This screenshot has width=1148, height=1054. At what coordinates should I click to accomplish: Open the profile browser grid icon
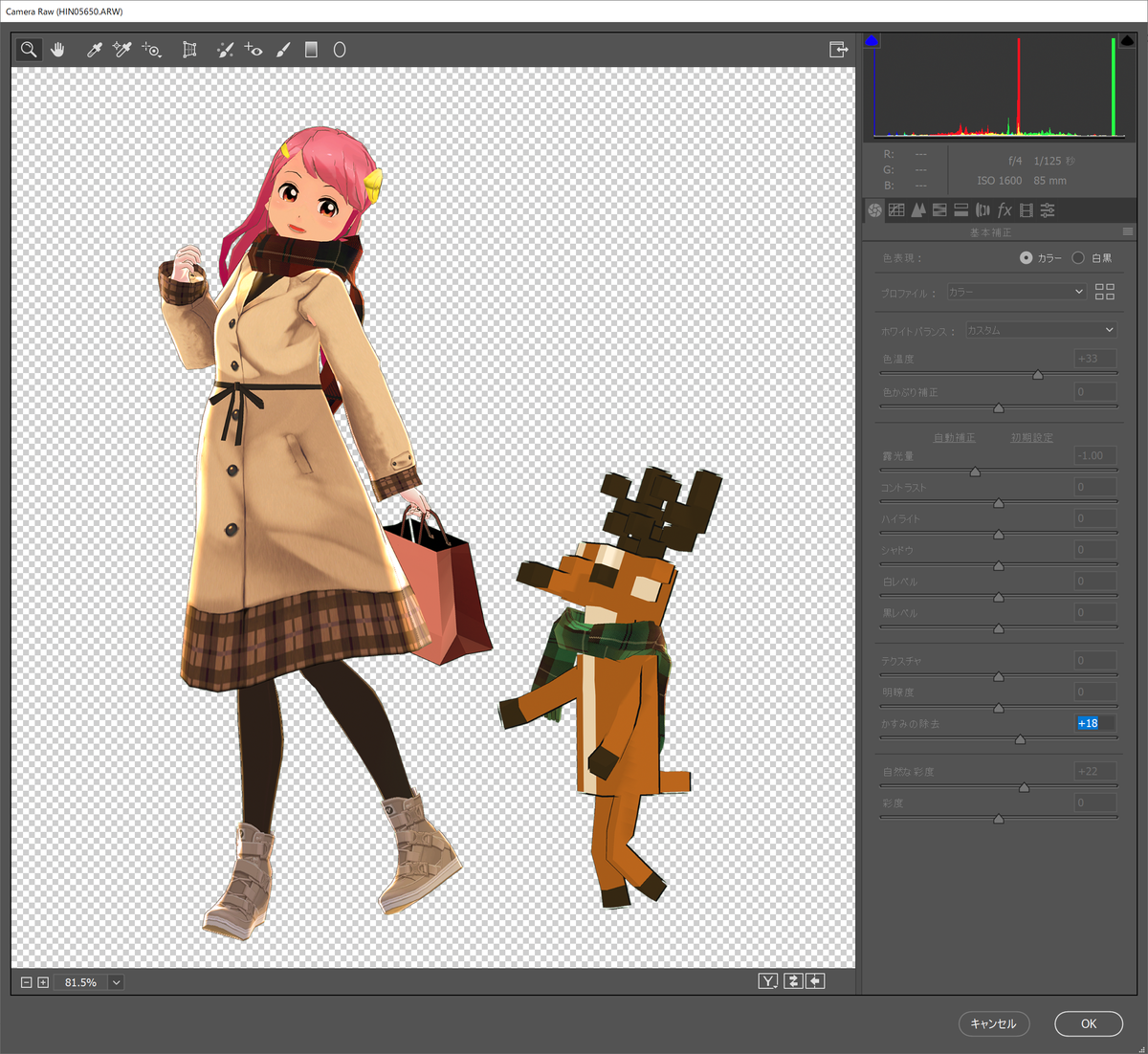[1105, 292]
